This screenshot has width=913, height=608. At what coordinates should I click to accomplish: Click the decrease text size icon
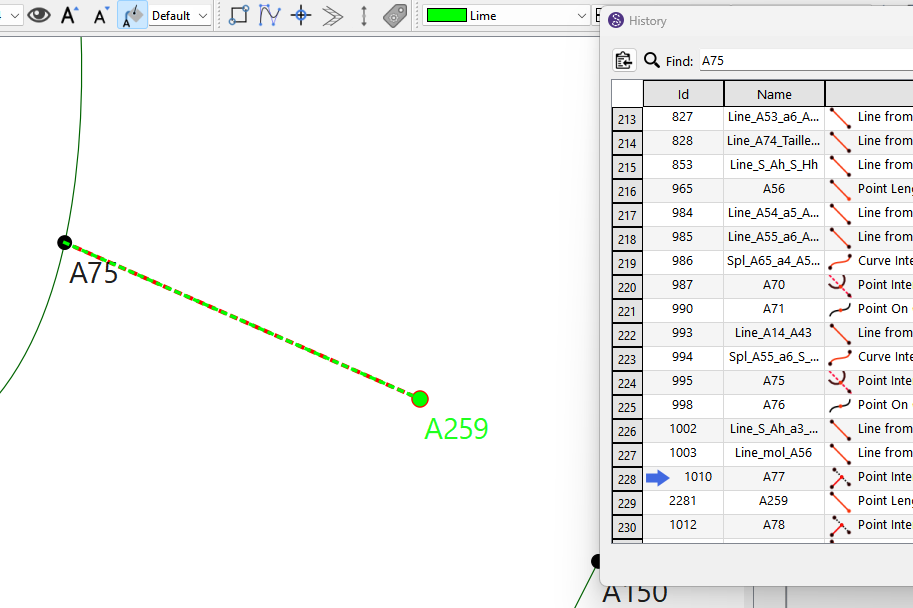point(101,15)
